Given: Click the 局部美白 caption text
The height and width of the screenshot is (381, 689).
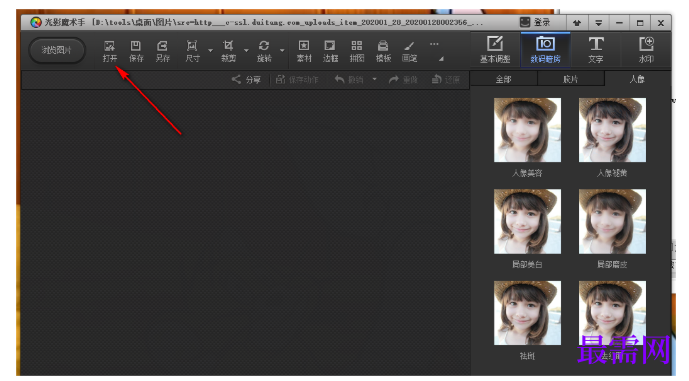Looking at the screenshot, I should pos(527,265).
